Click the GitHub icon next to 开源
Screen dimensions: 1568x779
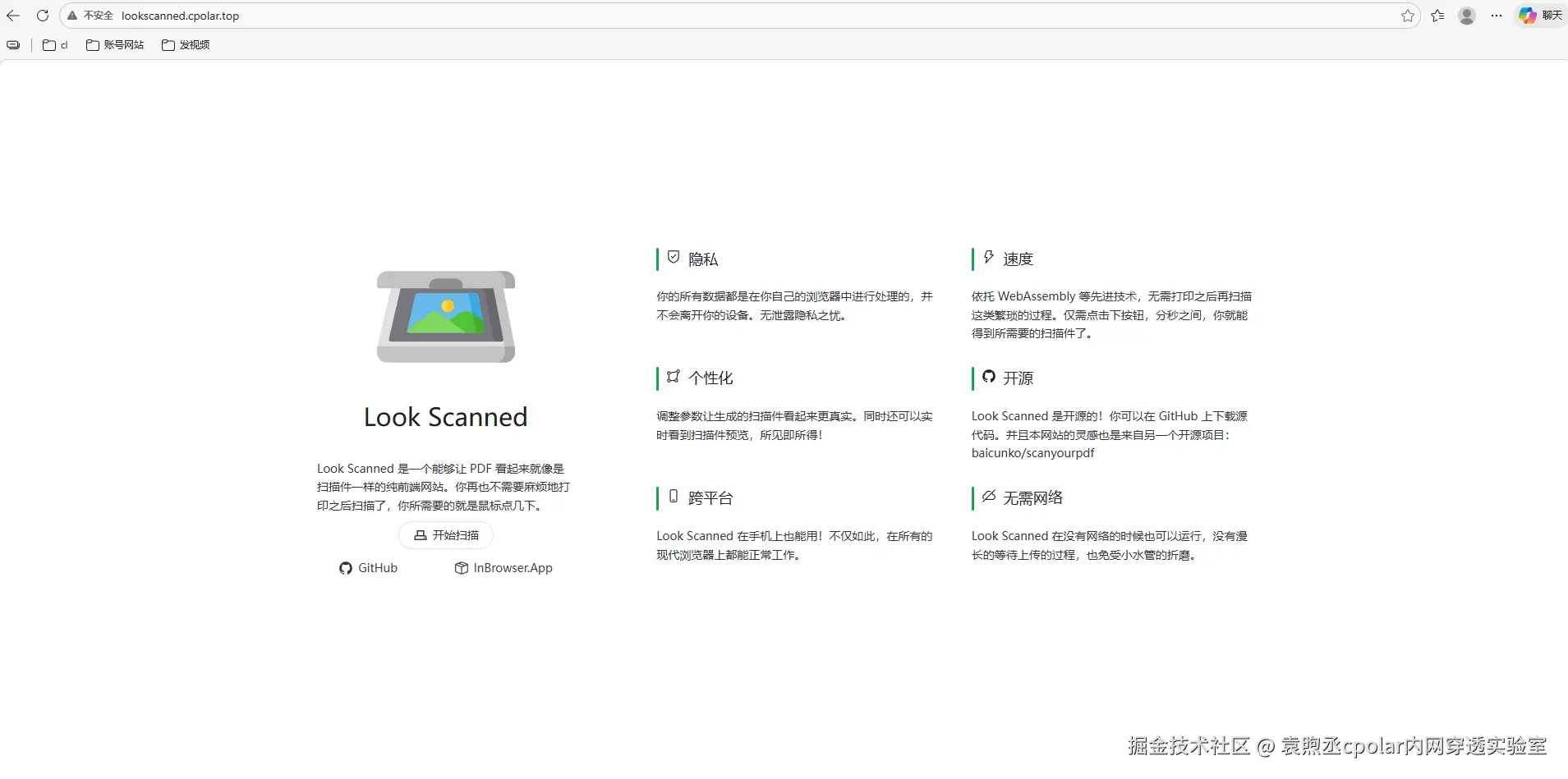pos(989,377)
